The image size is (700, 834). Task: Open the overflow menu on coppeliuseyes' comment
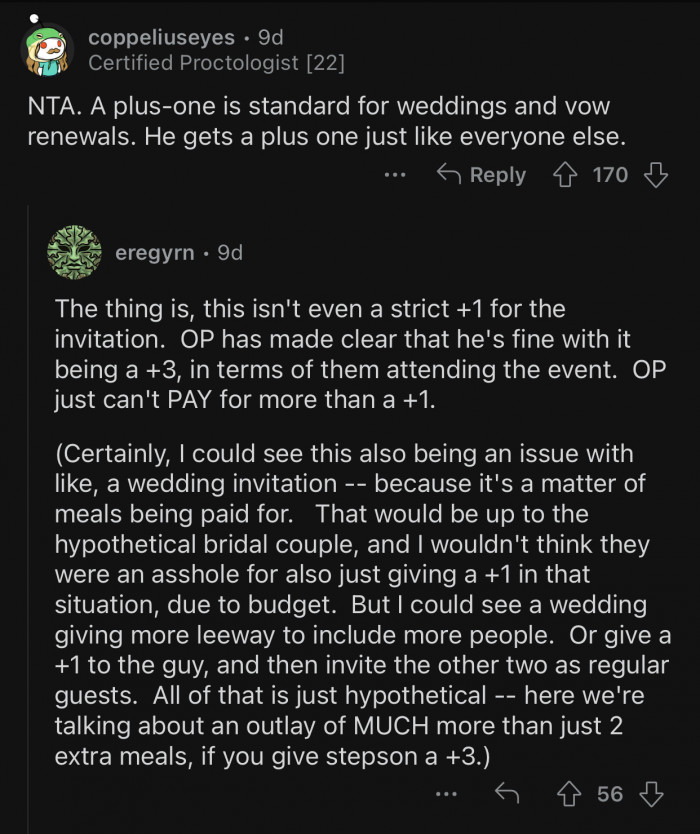coord(395,175)
